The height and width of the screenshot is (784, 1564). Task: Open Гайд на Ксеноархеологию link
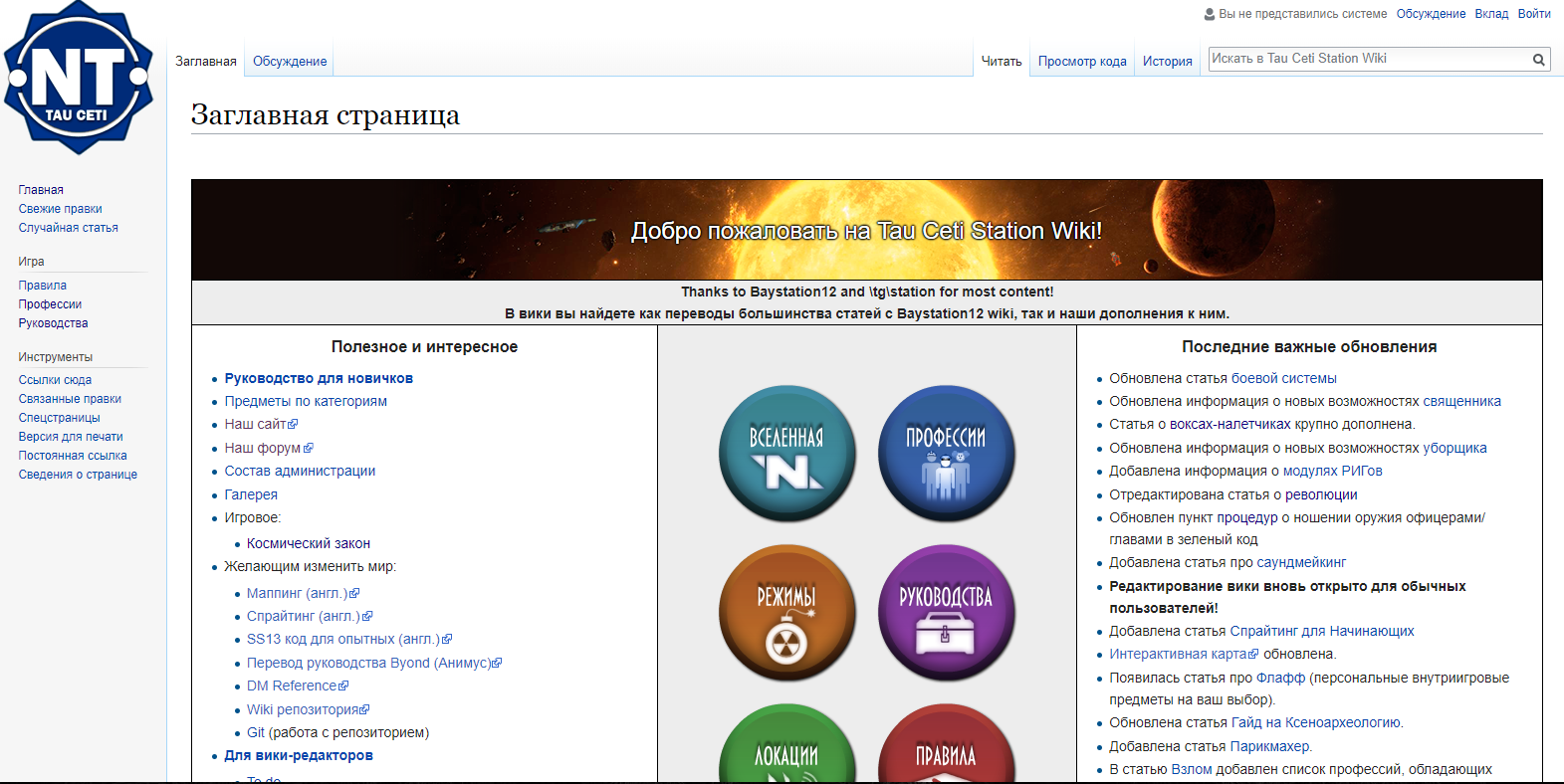1317,722
